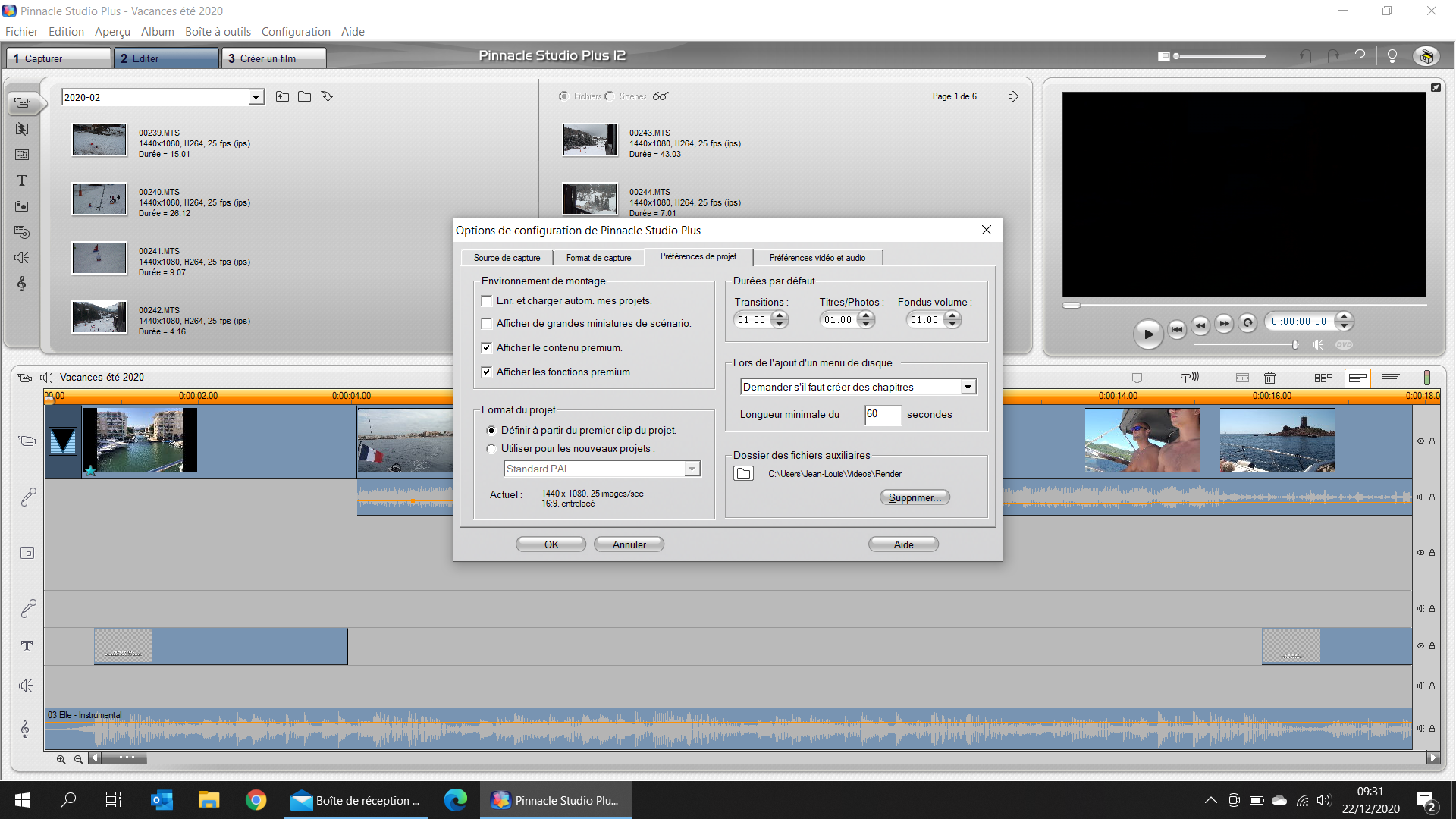The image size is (1456, 819).
Task: Switch to timeline view icon
Action: pos(1357,378)
